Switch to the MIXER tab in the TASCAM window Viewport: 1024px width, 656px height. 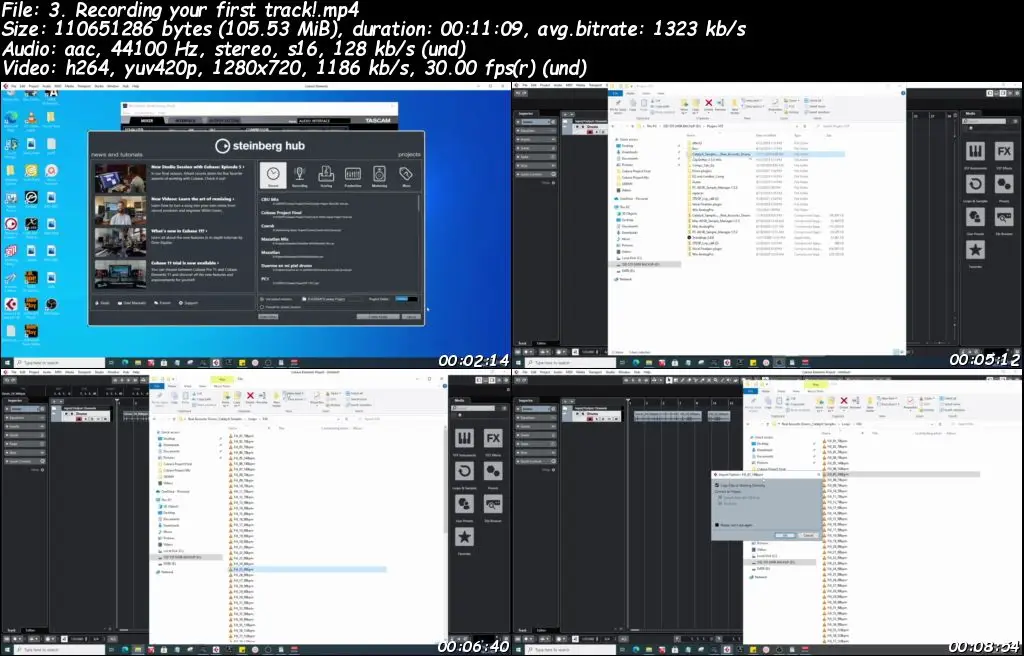click(x=147, y=120)
